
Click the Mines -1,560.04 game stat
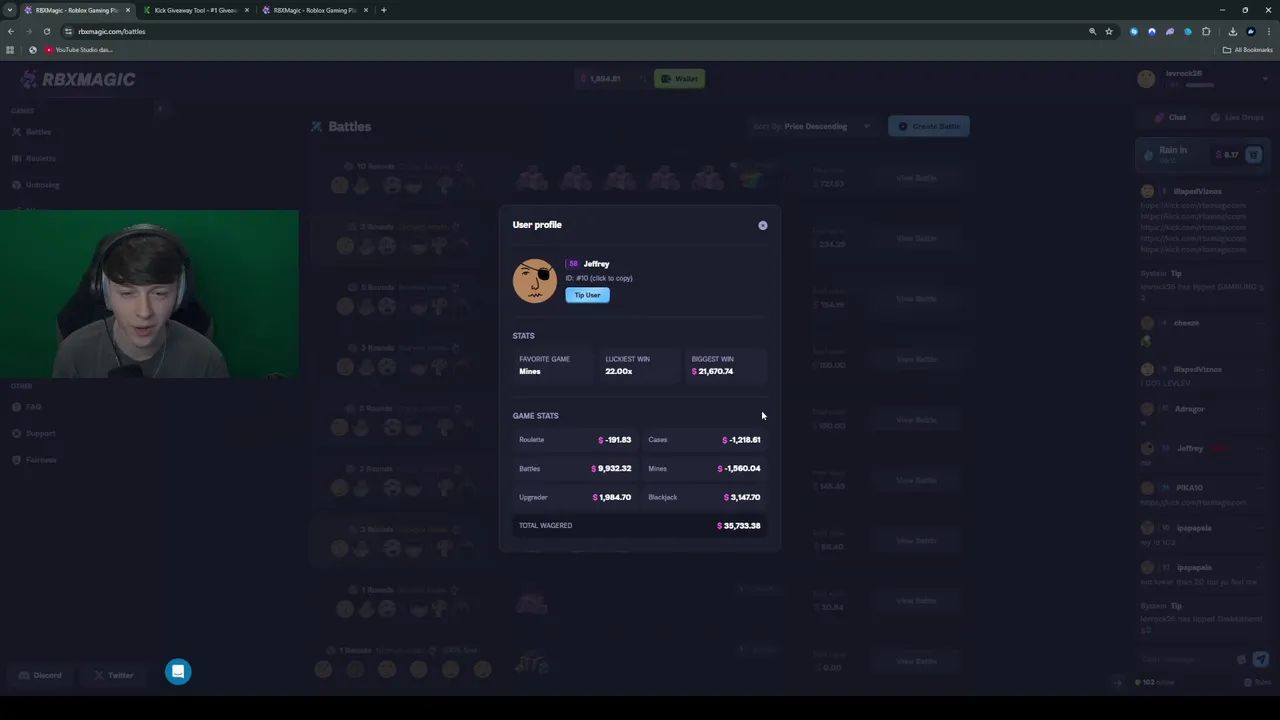click(x=704, y=468)
